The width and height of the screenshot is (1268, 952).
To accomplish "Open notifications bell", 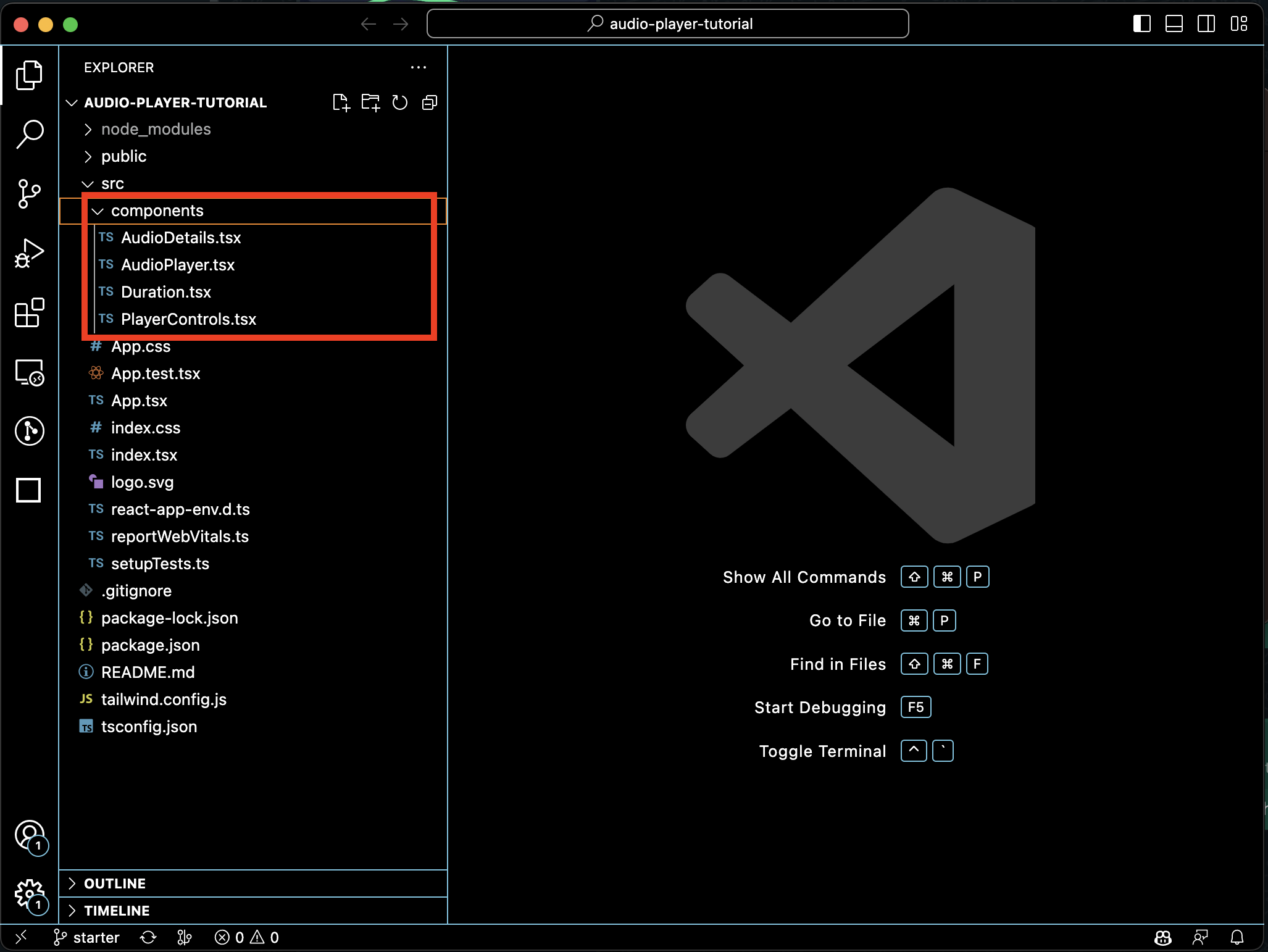I will click(x=1237, y=938).
